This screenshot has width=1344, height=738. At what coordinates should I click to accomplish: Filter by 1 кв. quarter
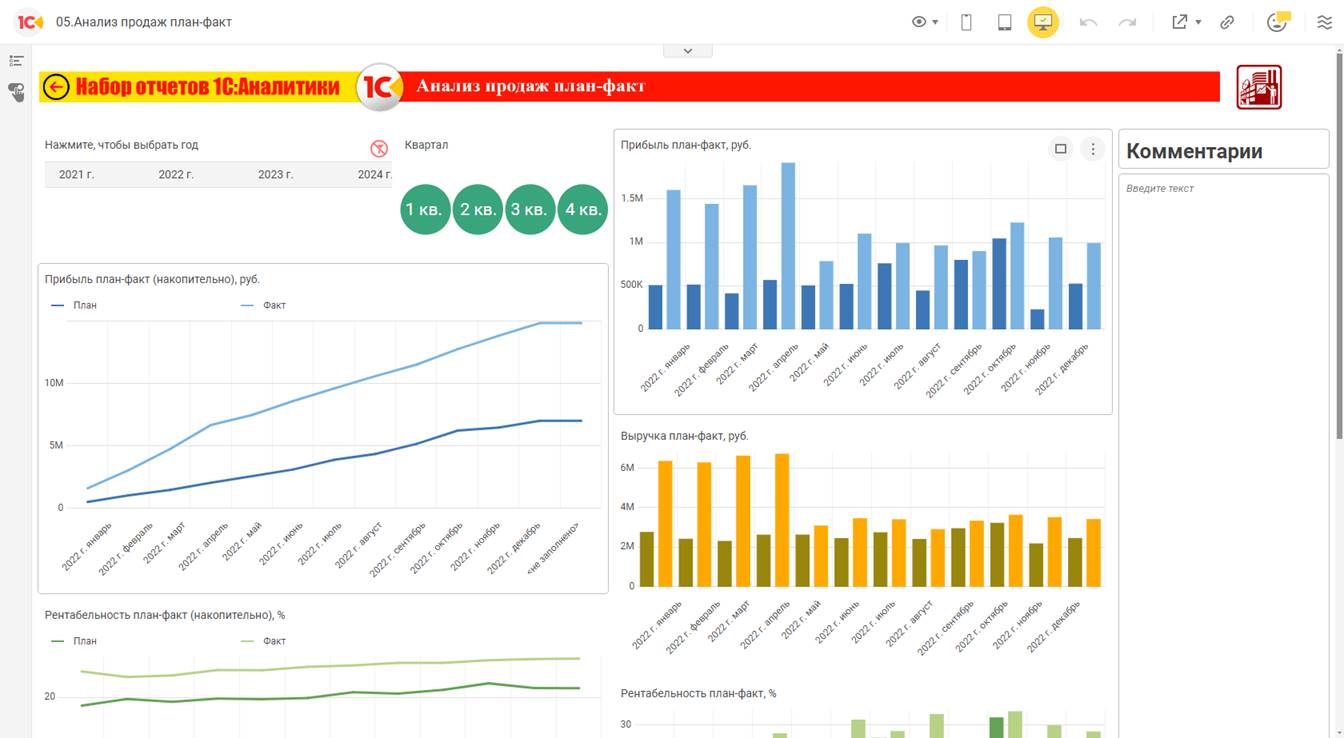click(425, 210)
